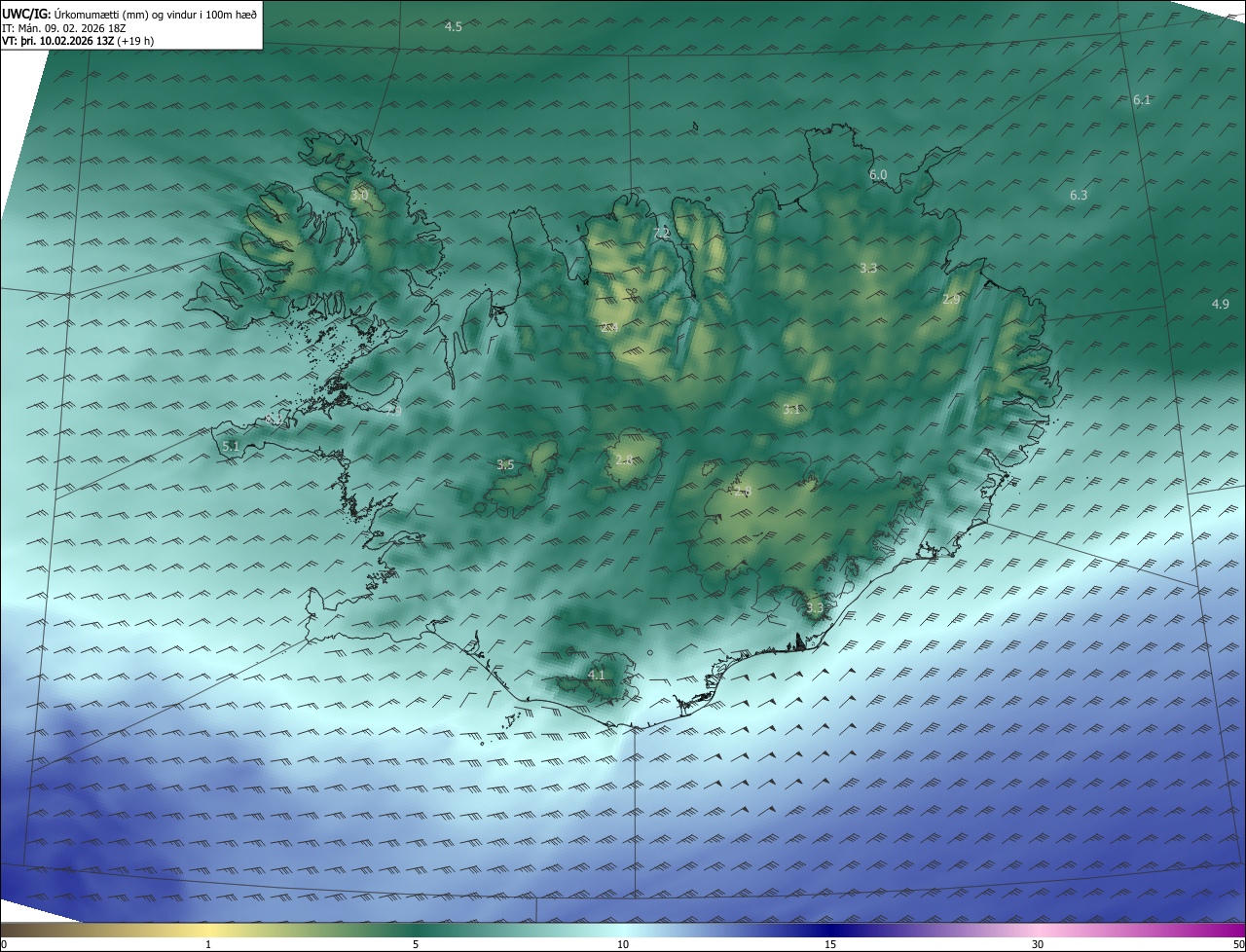Click the 15 tick on the colour scale

point(830,945)
